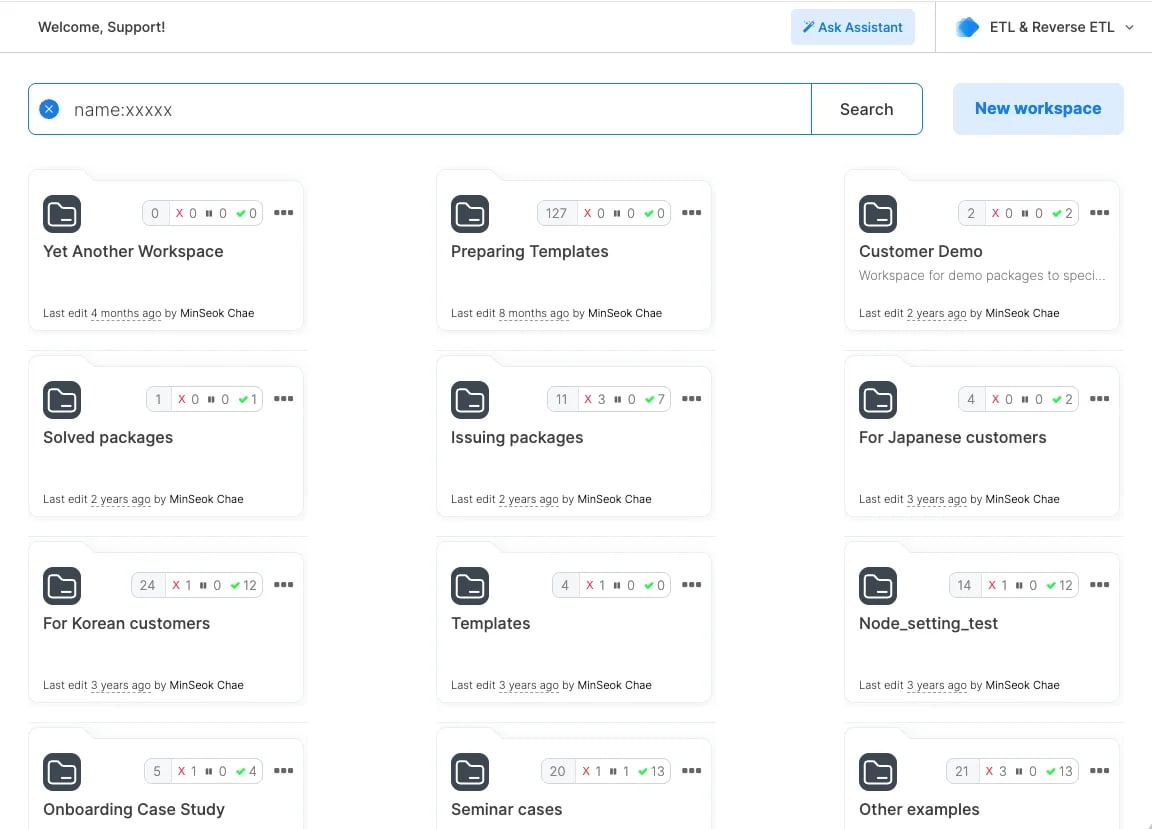Click package count 24 on For Korean customers
Image resolution: width=1152 pixels, height=829 pixels.
tap(147, 585)
